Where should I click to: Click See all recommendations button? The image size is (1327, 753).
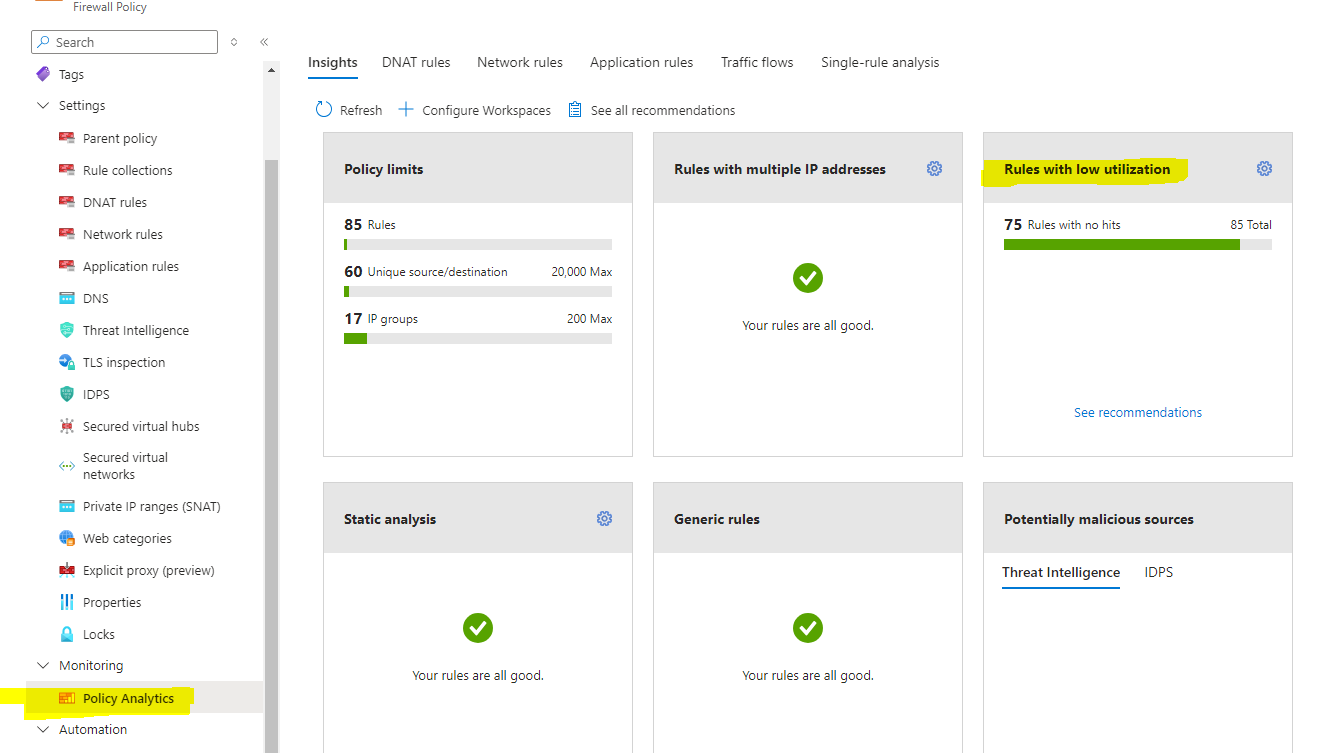(652, 110)
